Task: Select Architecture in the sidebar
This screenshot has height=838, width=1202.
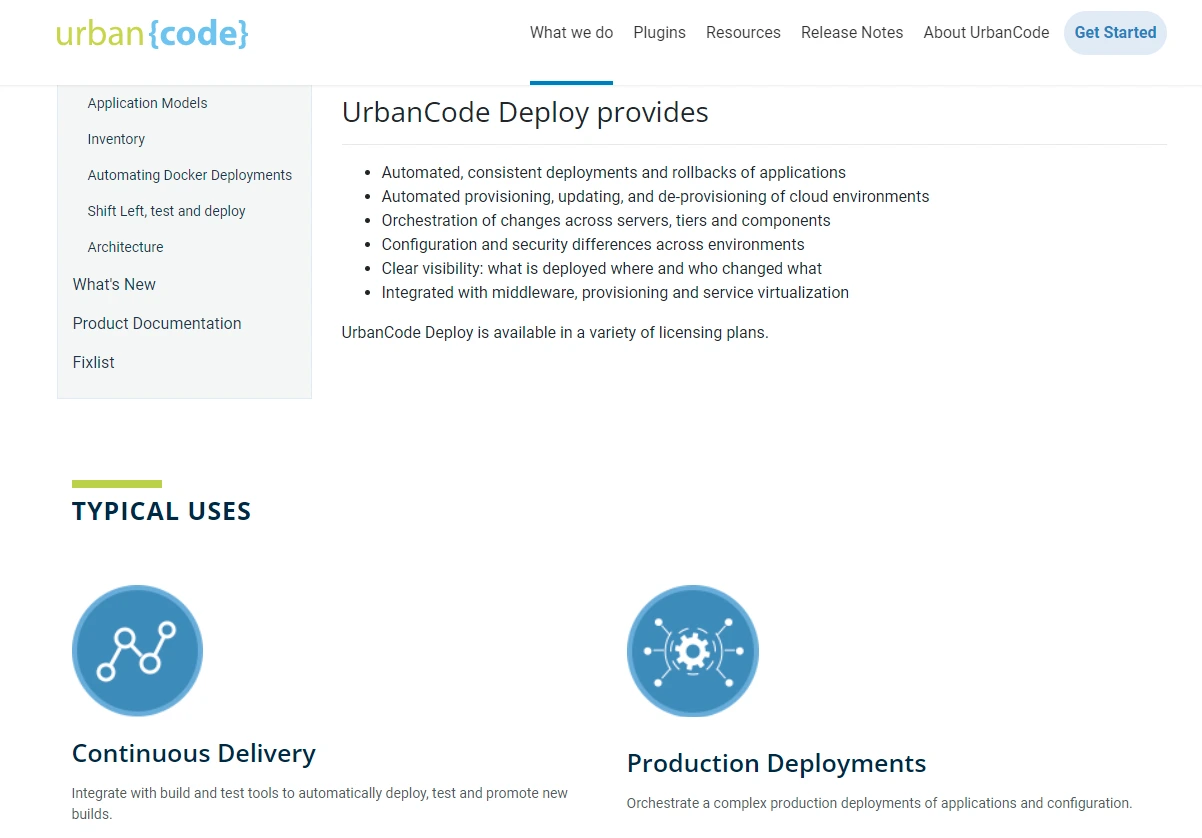Action: (125, 247)
